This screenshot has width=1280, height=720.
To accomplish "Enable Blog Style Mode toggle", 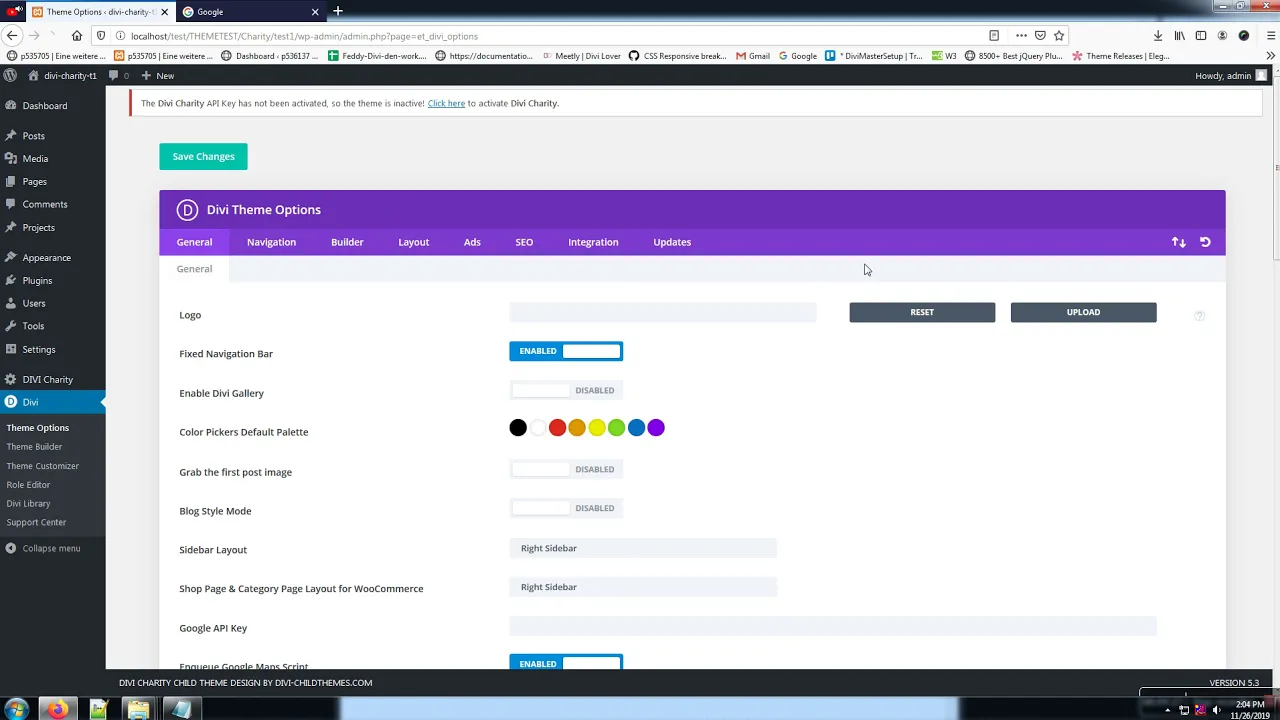I will (566, 508).
